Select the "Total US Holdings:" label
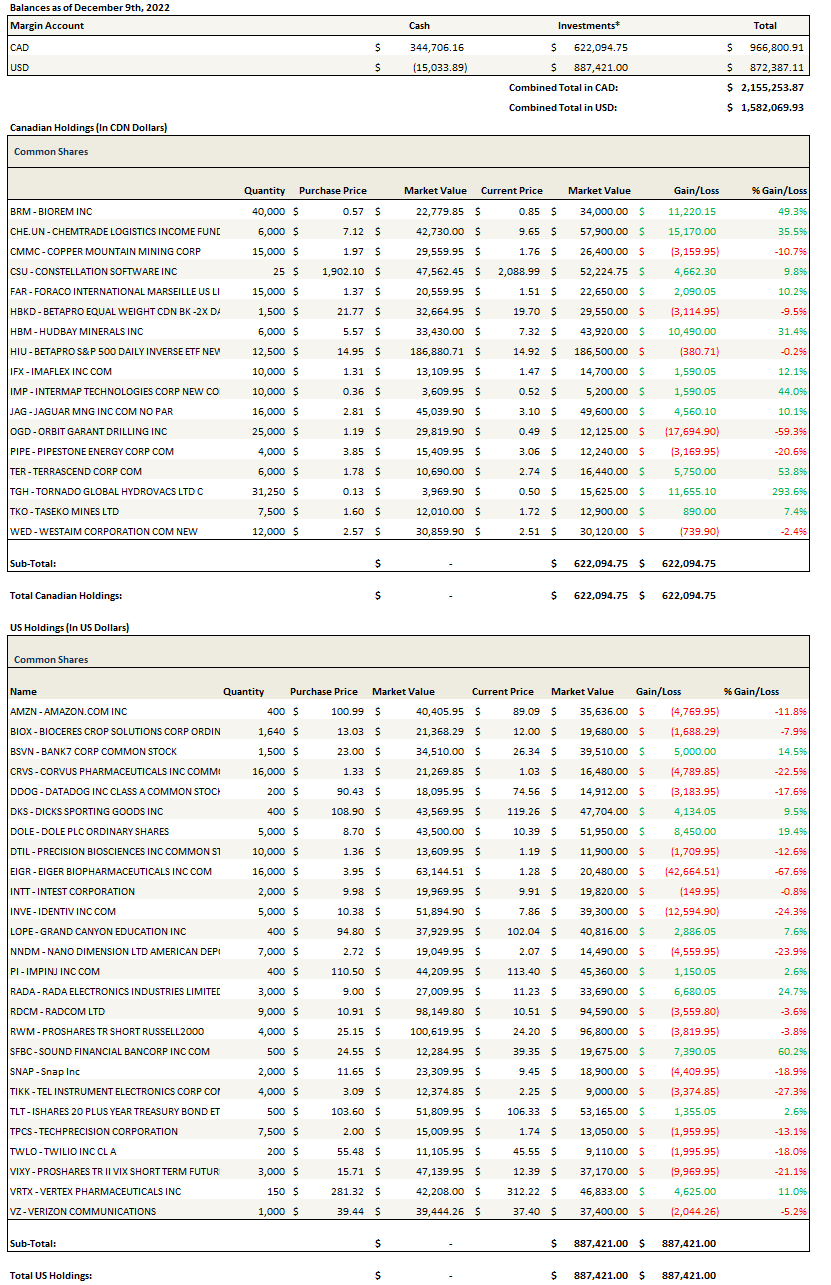831x1285 pixels. coord(50,1275)
